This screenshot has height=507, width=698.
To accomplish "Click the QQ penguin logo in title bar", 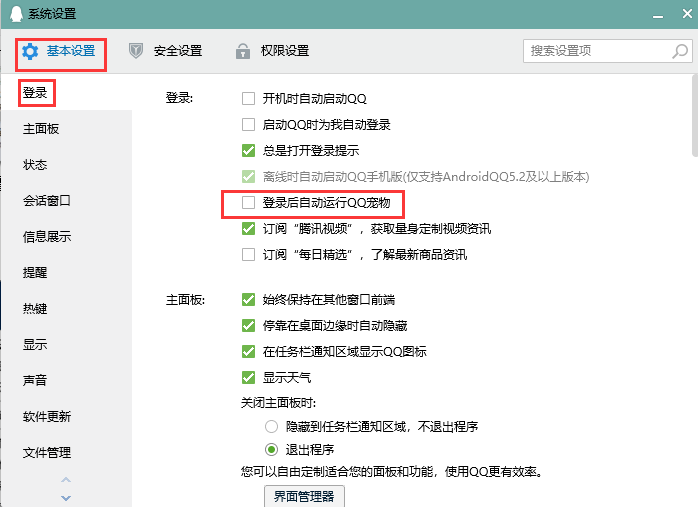I will [x=16, y=14].
